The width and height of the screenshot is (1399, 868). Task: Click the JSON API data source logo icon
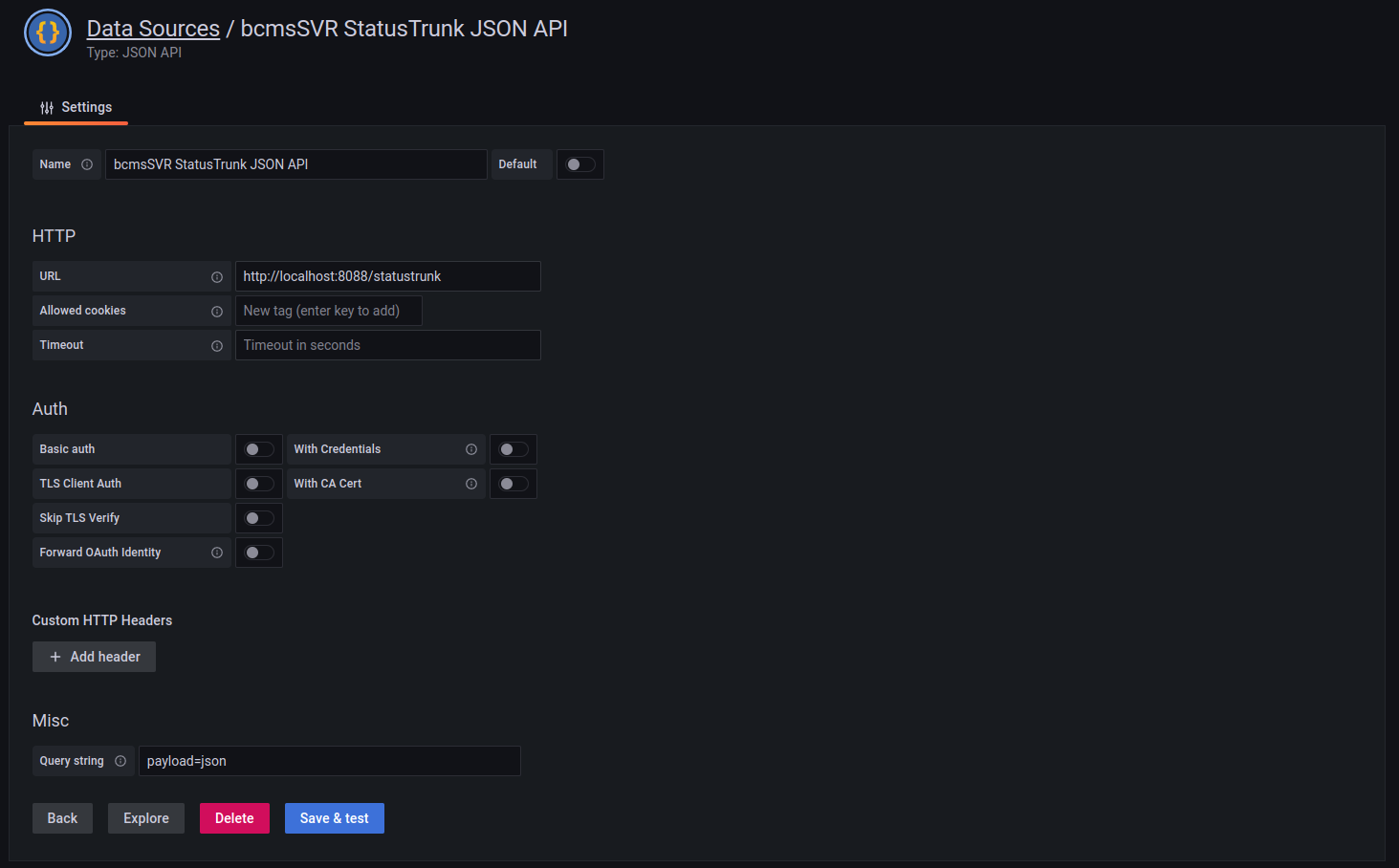coord(48,33)
